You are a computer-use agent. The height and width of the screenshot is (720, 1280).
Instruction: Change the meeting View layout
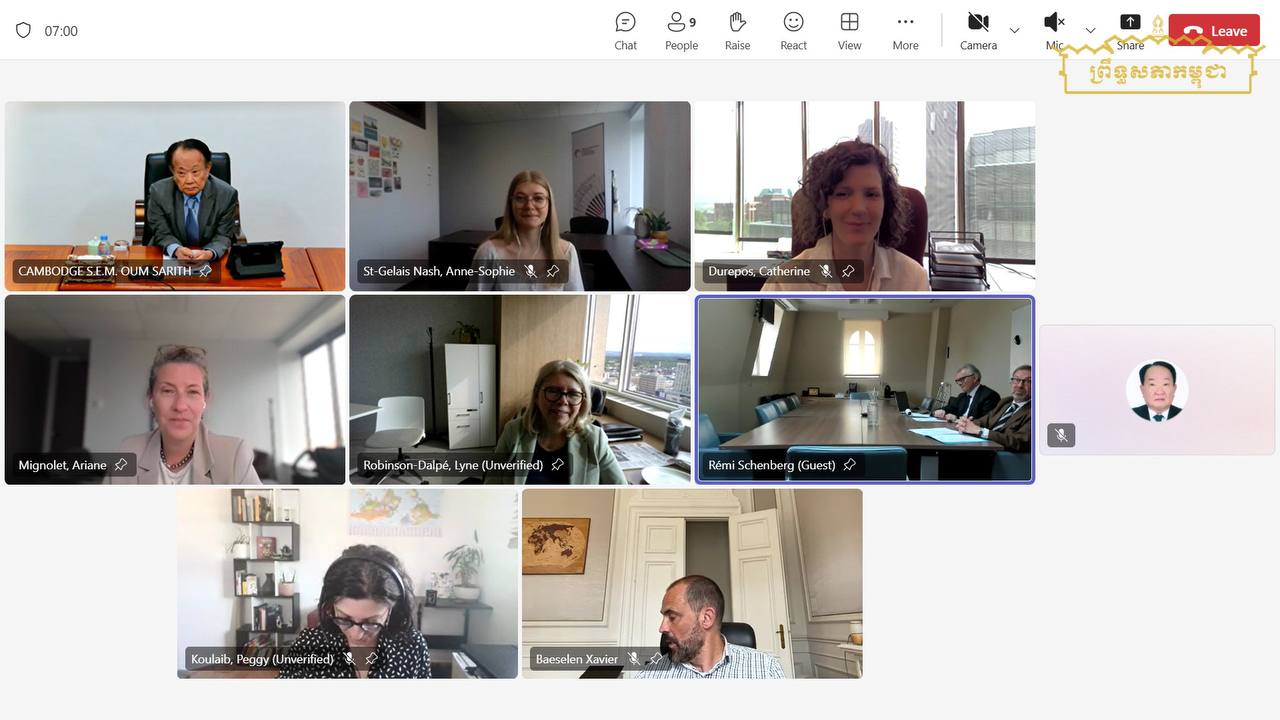click(849, 31)
